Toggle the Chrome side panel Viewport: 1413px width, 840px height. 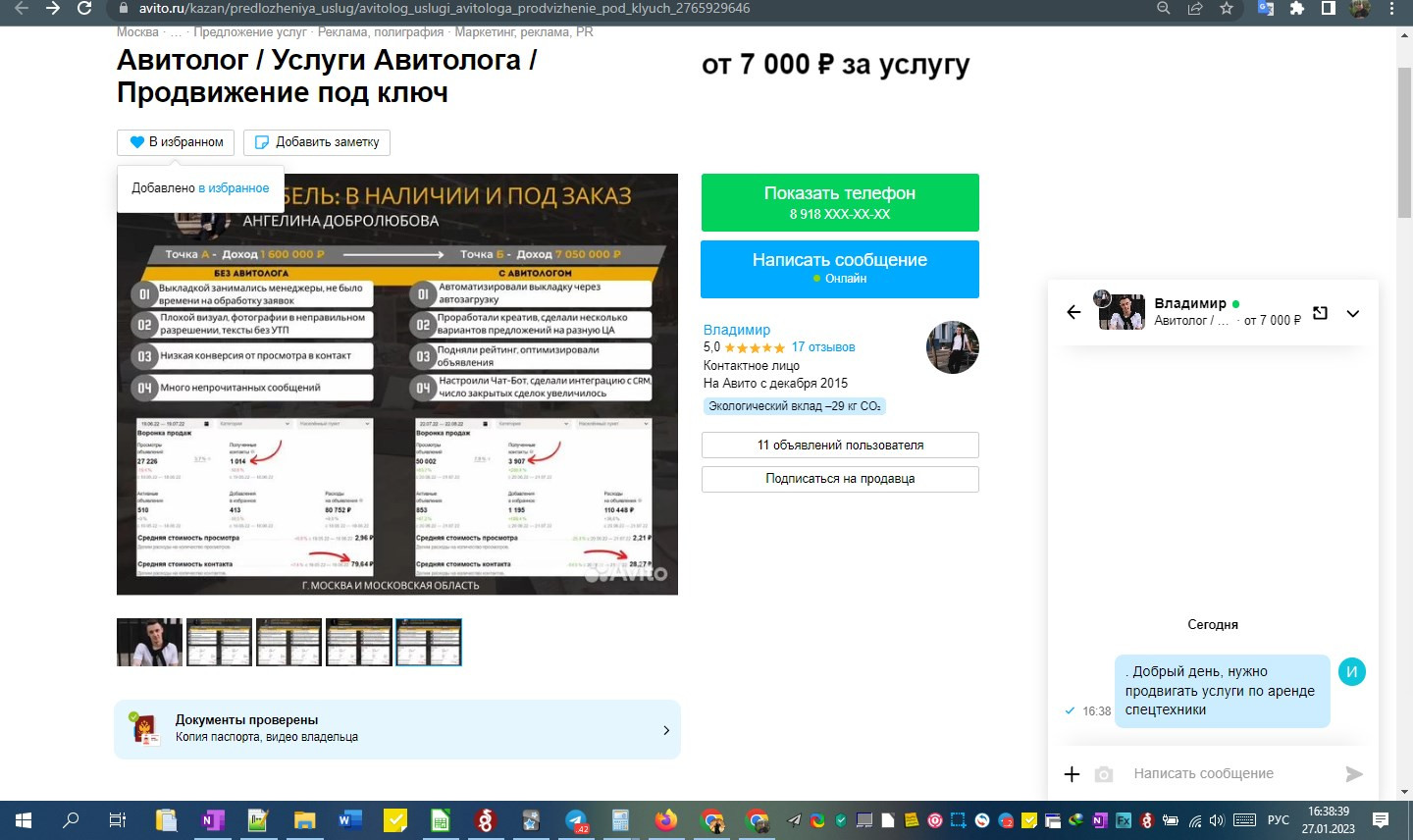point(1329,9)
